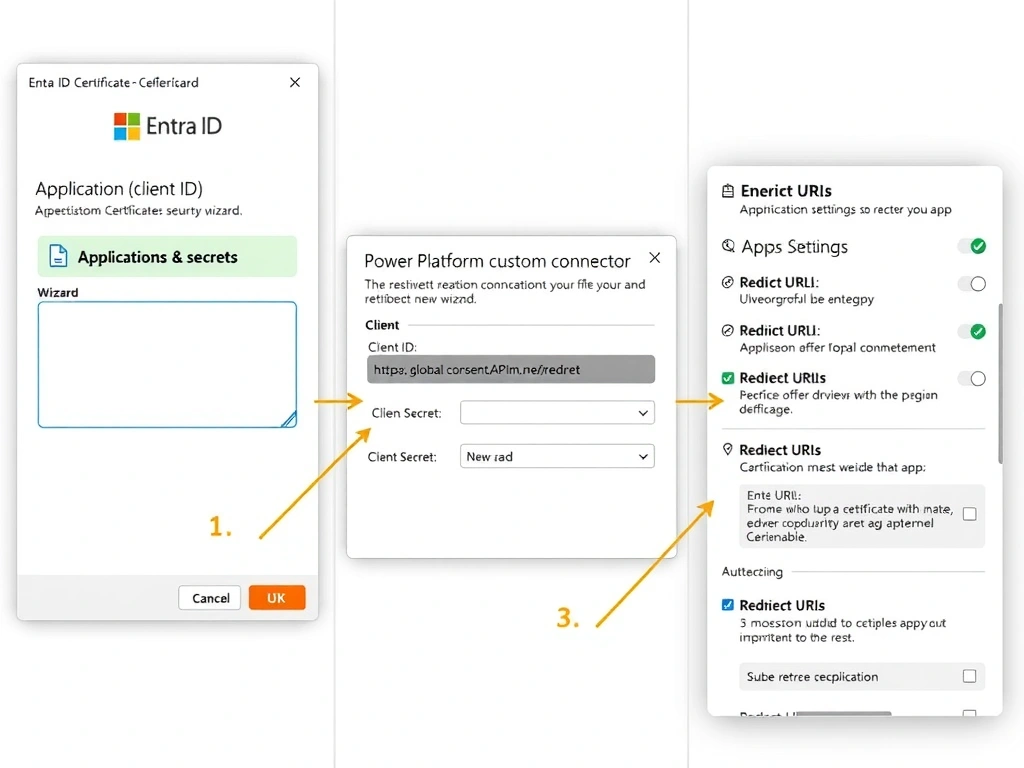Click the Enerict URIs heading

point(786,191)
